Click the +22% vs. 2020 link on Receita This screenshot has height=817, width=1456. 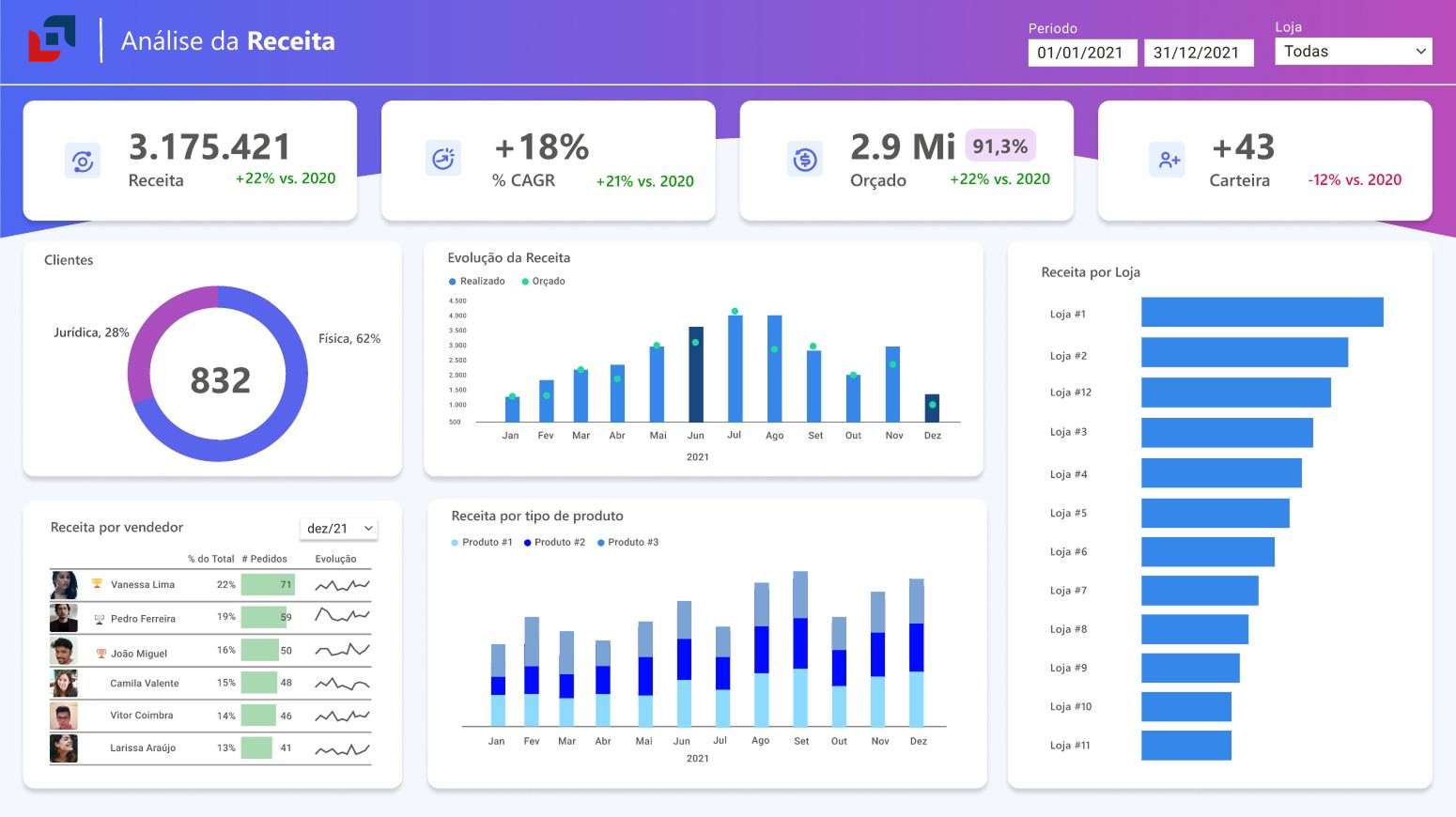[x=285, y=178]
